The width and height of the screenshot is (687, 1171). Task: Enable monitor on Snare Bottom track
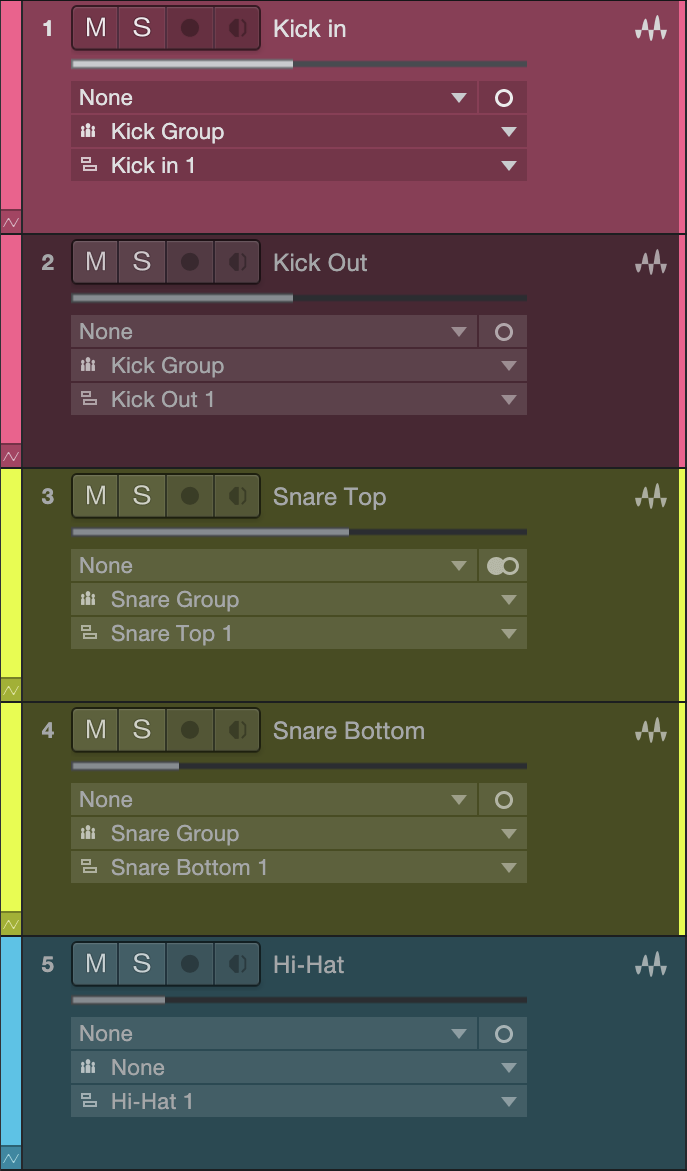pyautogui.click(x=237, y=730)
